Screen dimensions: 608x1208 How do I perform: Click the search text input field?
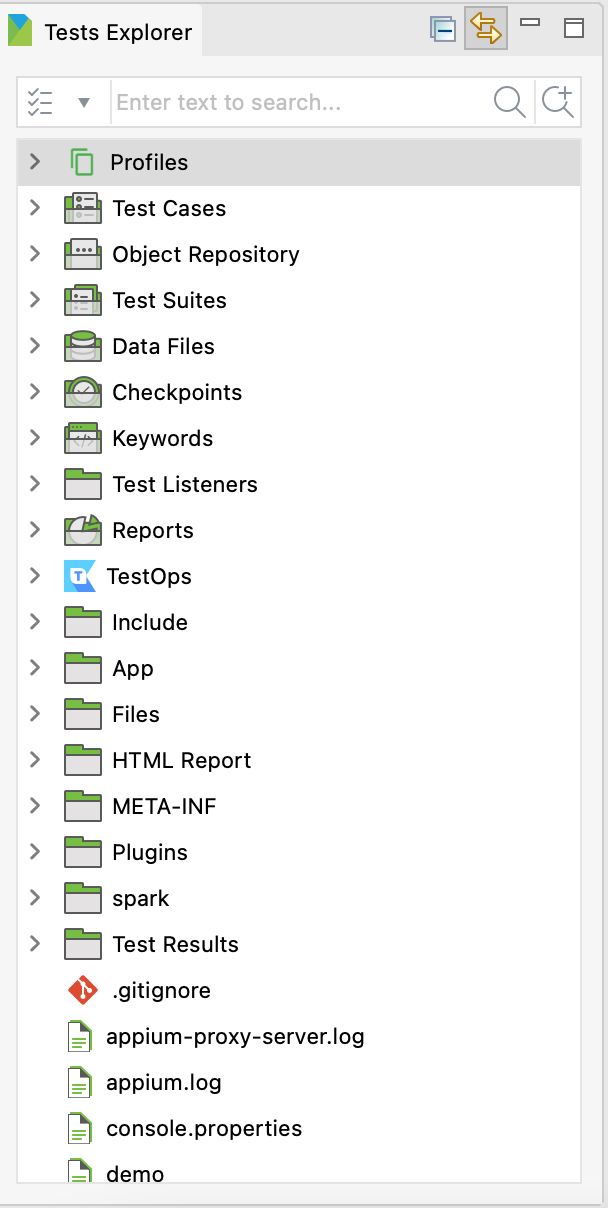300,102
